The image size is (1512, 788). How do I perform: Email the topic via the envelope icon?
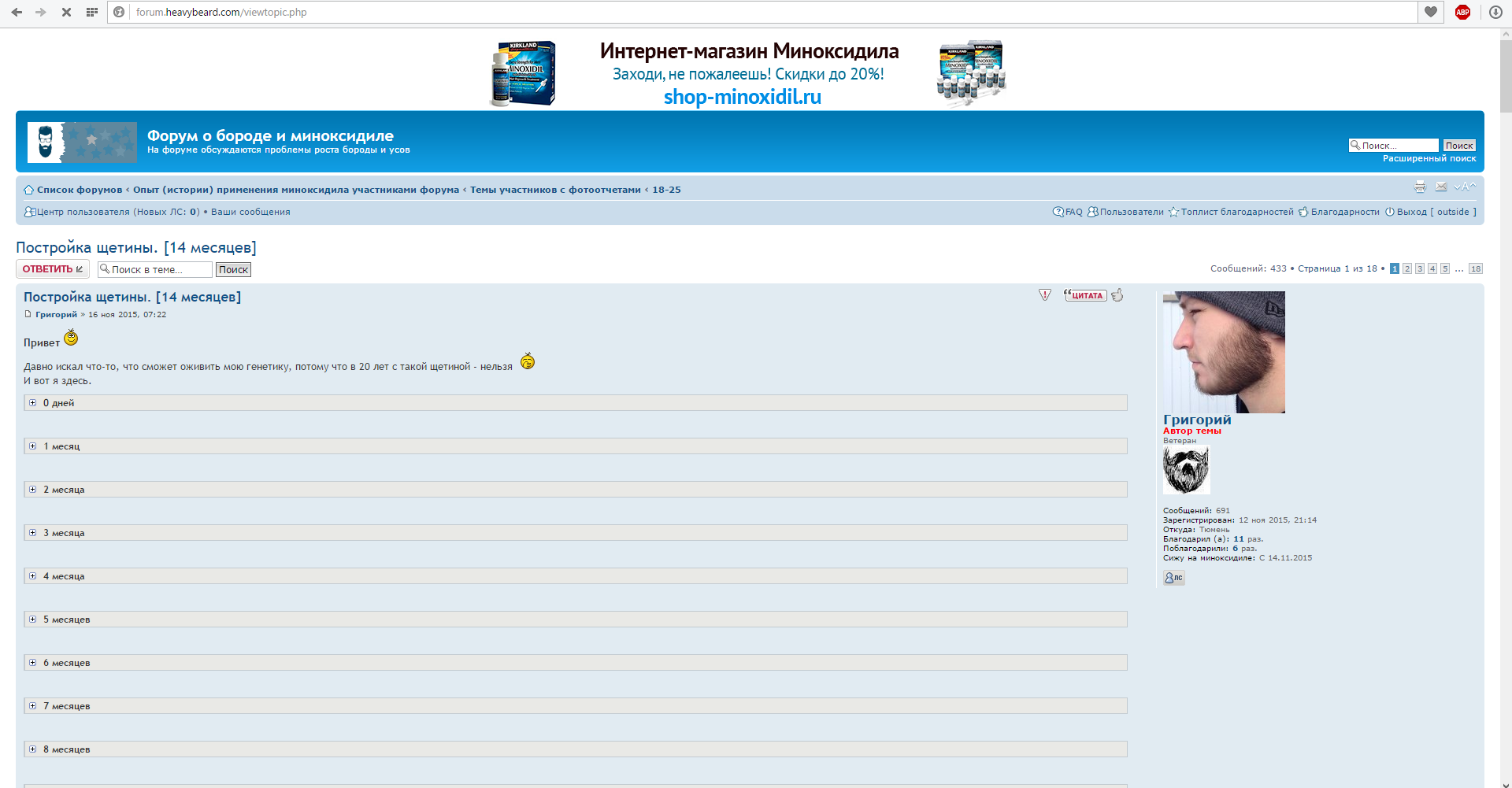pos(1441,187)
